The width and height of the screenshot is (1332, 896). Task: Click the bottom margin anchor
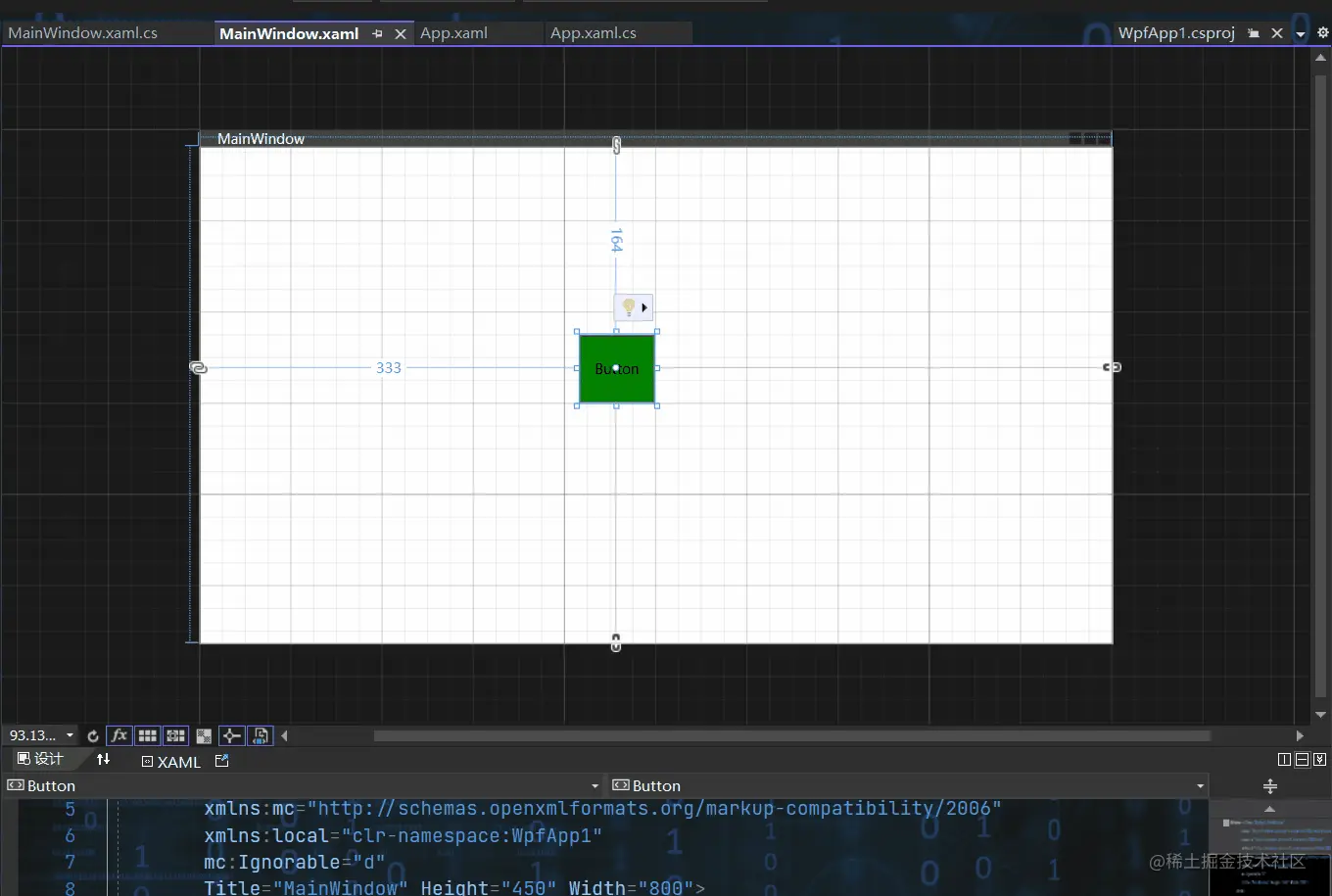[x=616, y=642]
